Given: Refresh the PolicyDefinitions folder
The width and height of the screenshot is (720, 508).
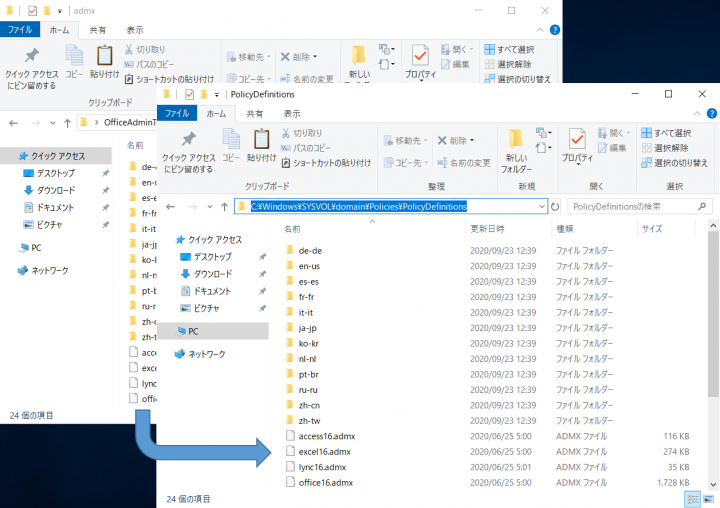Looking at the screenshot, I should tap(555, 207).
